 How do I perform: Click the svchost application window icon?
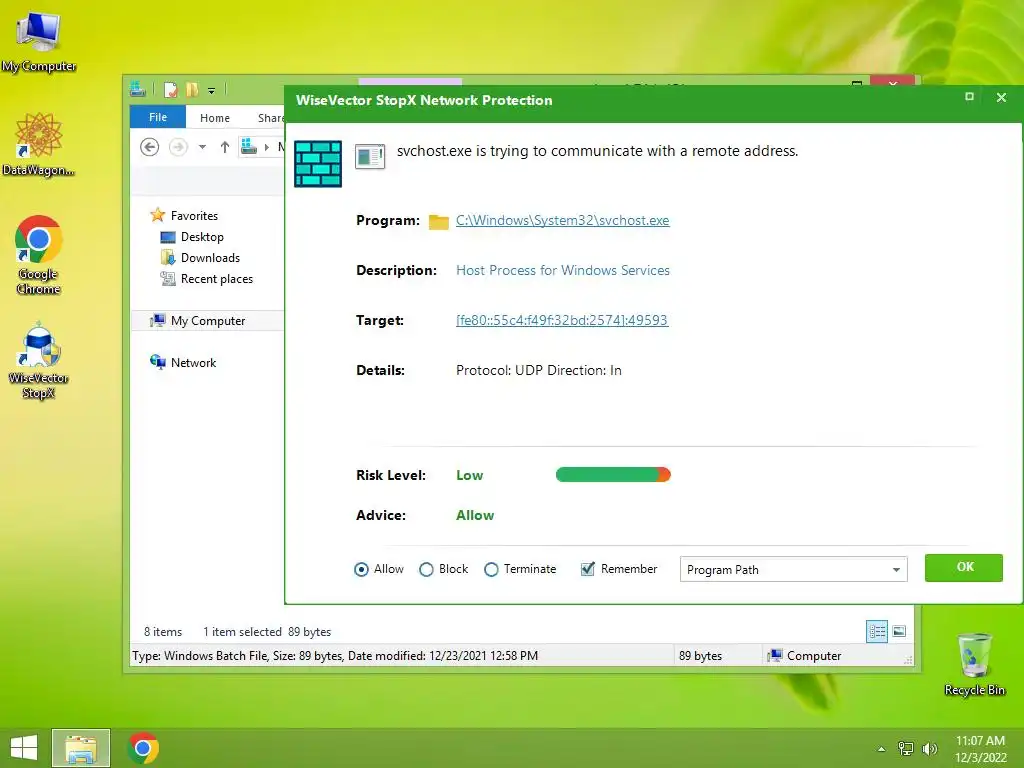[x=370, y=157]
